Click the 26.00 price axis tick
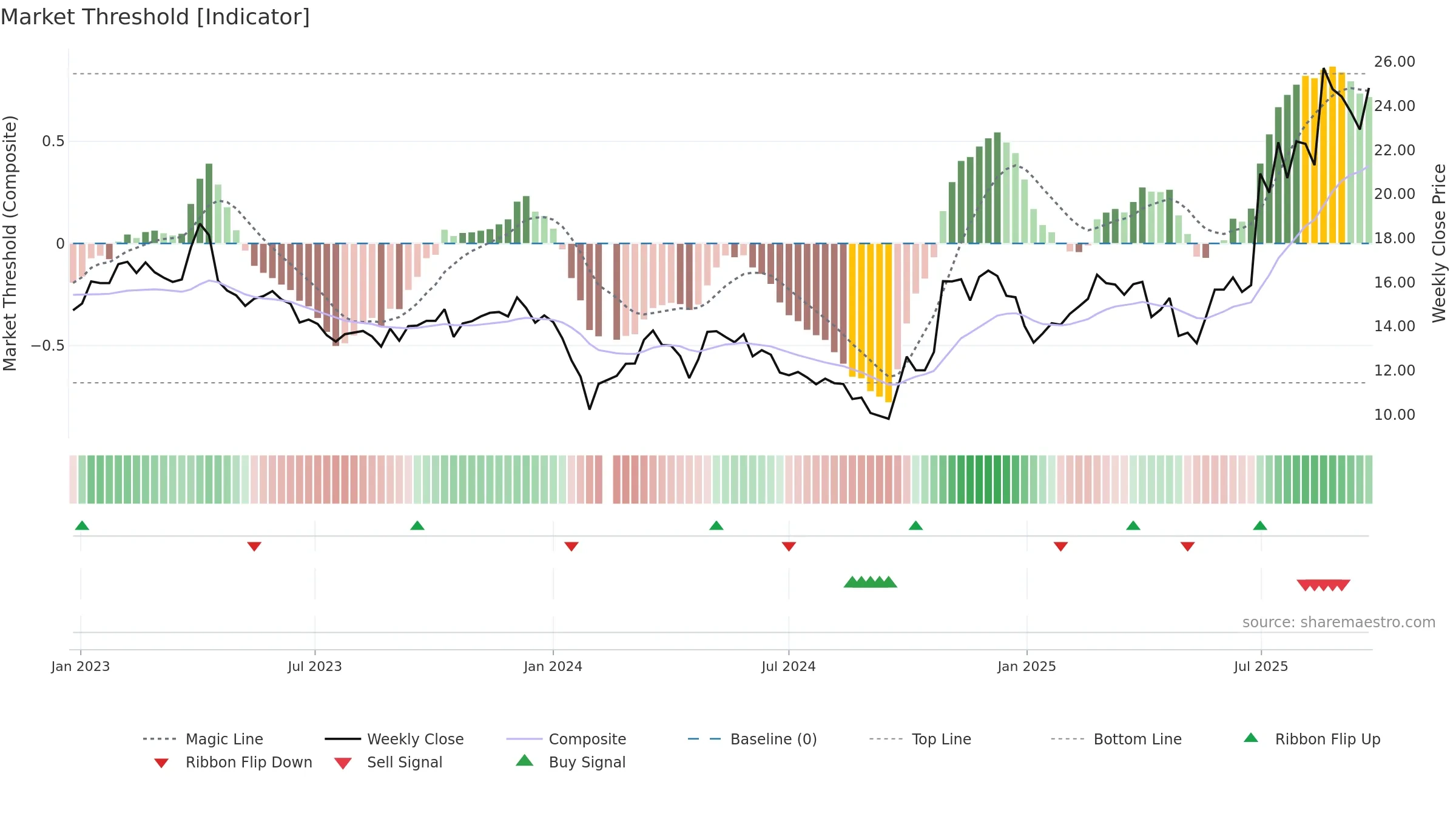1456x819 pixels. pos(1395,62)
